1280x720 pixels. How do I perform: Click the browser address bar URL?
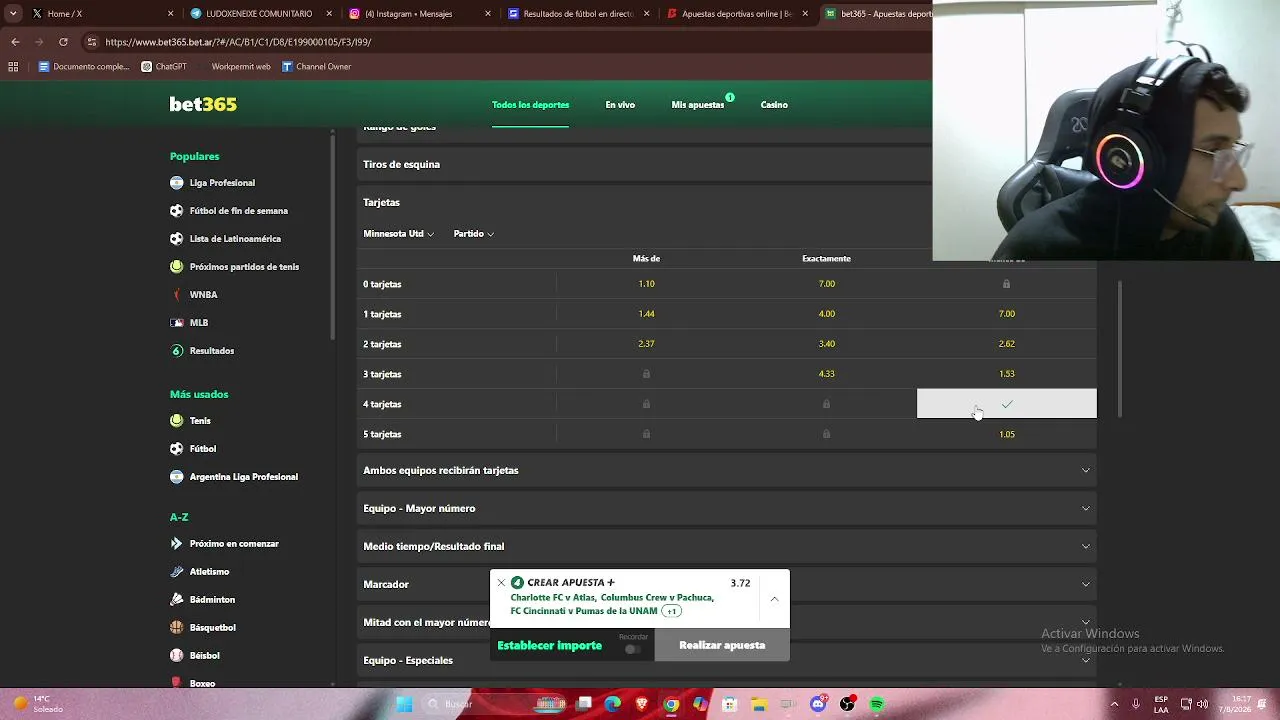238,42
